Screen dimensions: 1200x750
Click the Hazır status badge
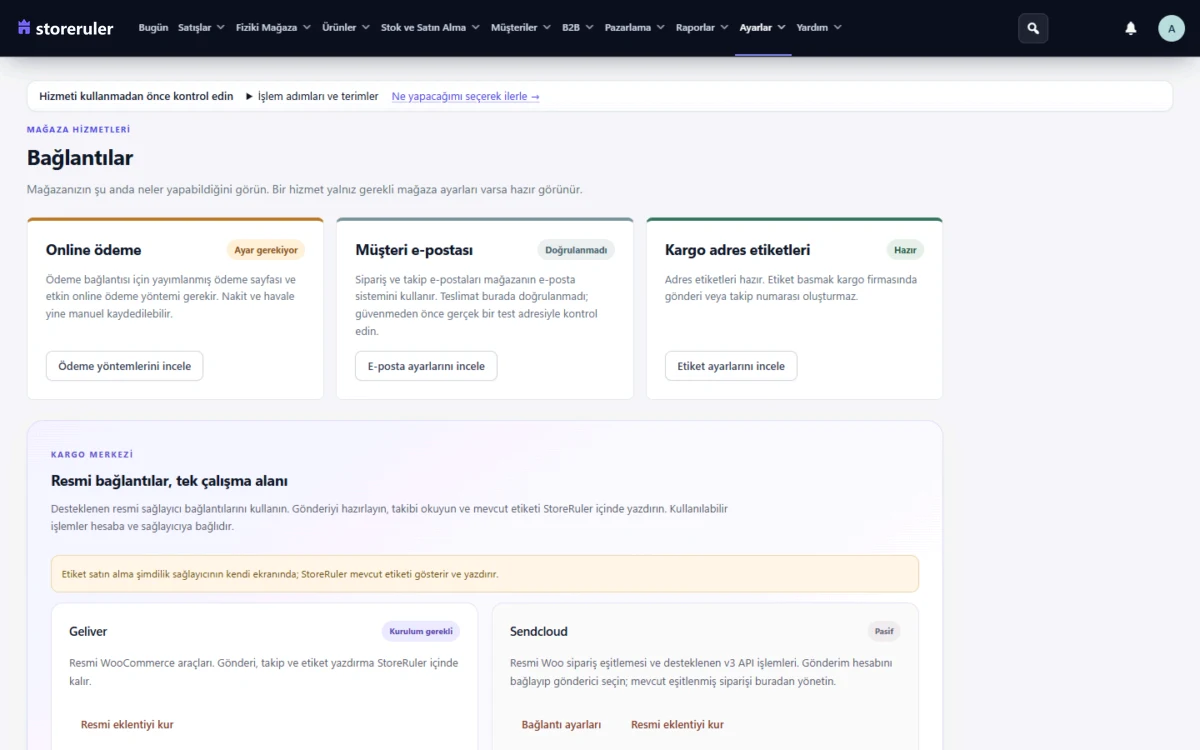[x=905, y=250]
